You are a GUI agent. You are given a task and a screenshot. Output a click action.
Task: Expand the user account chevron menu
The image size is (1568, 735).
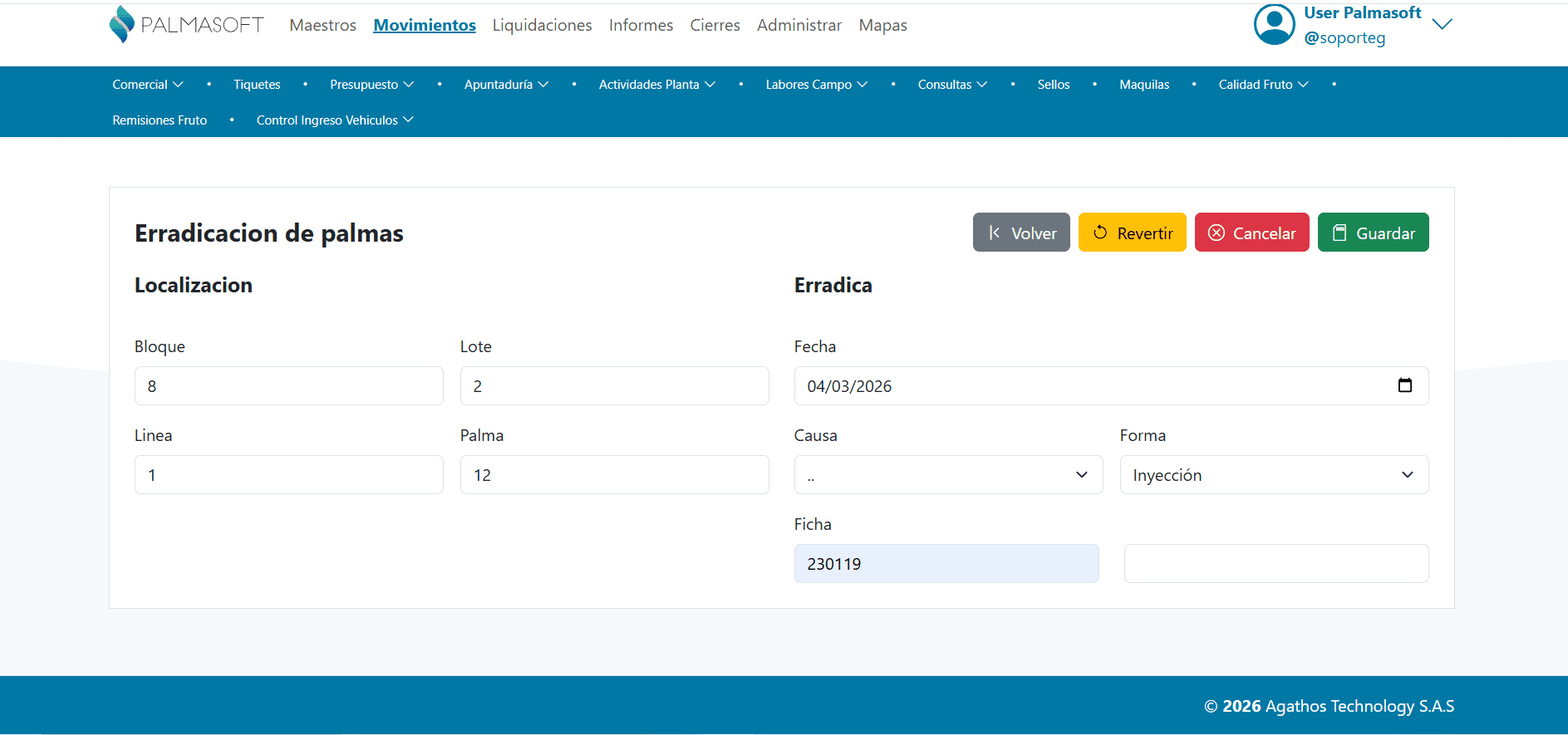click(1443, 25)
